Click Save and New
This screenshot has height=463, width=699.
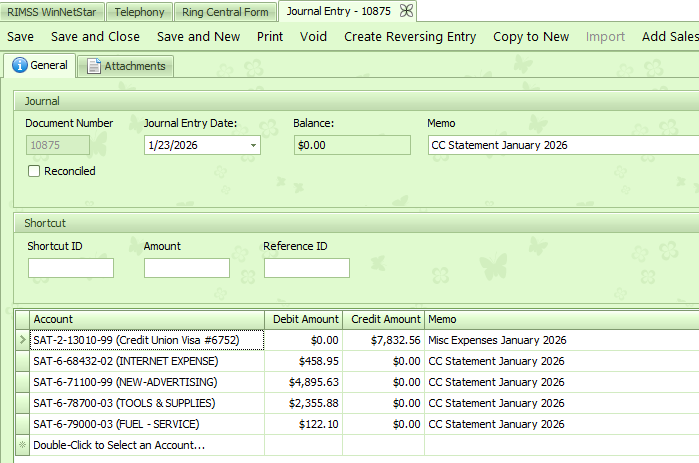pyautogui.click(x=198, y=37)
